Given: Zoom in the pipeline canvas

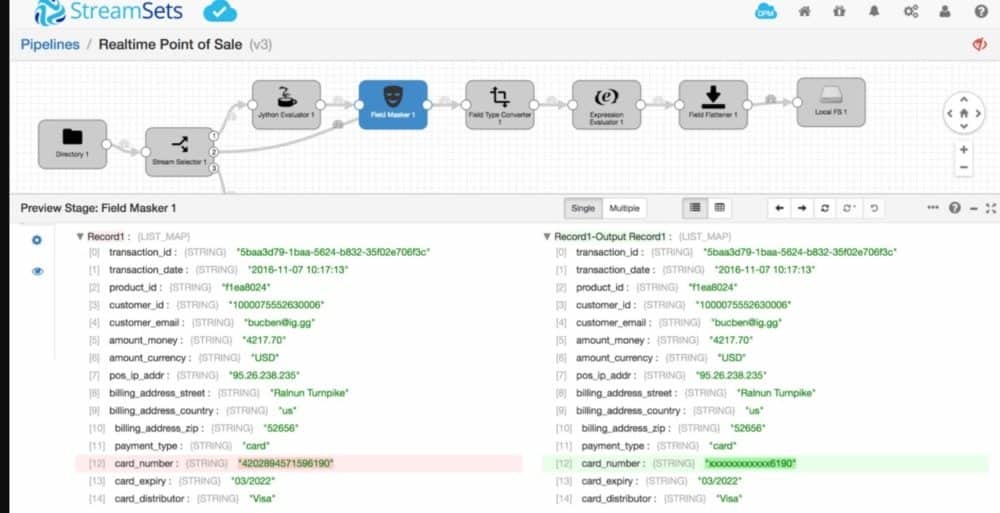Looking at the screenshot, I should pos(963,149).
